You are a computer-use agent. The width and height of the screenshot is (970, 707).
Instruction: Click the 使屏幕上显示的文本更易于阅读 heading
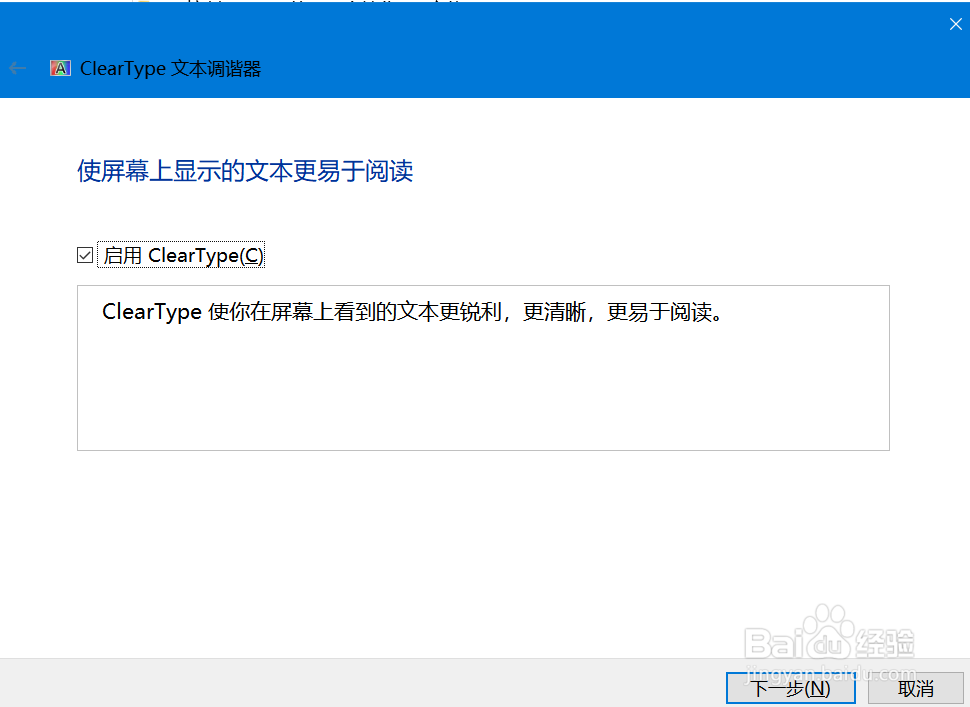[x=245, y=171]
